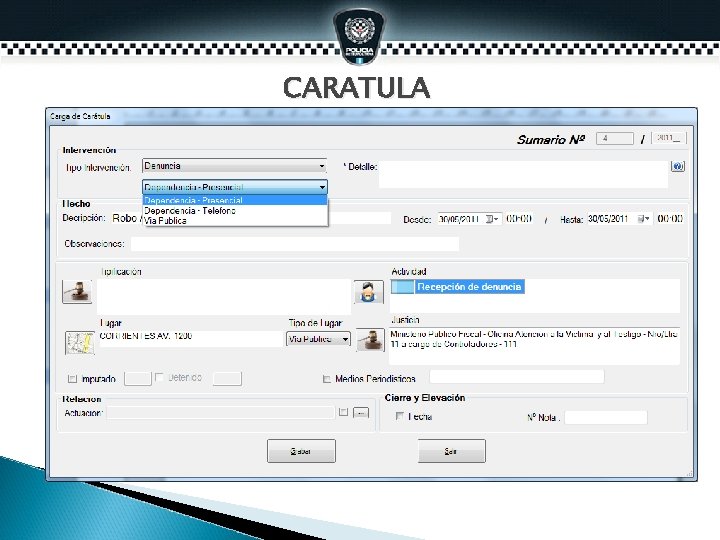Click the Lugar field CORRIENTES AV. 1200

191,339
